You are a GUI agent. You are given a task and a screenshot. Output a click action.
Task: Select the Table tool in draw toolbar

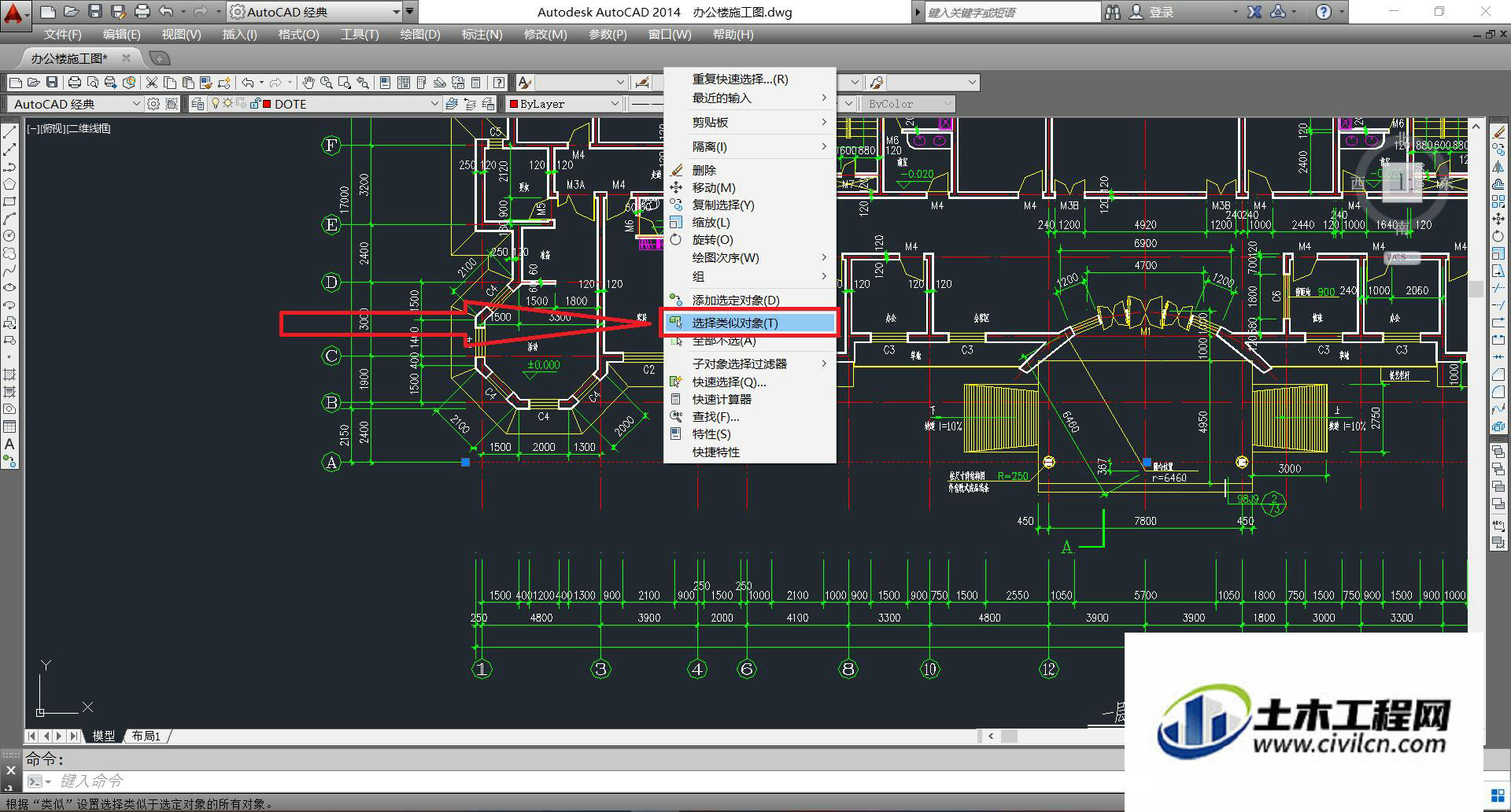(x=9, y=426)
